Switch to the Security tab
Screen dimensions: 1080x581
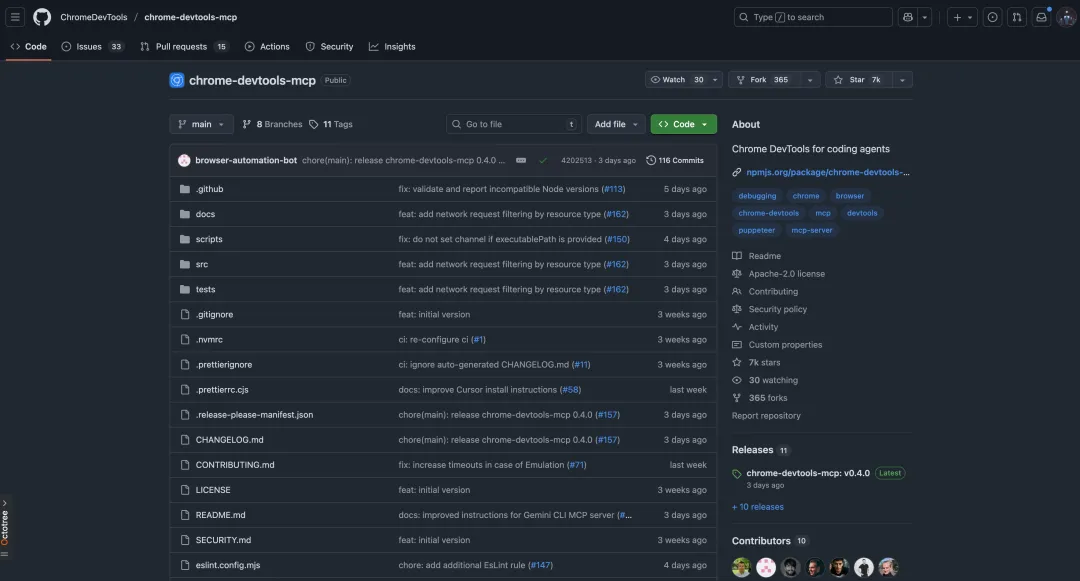tap(329, 47)
